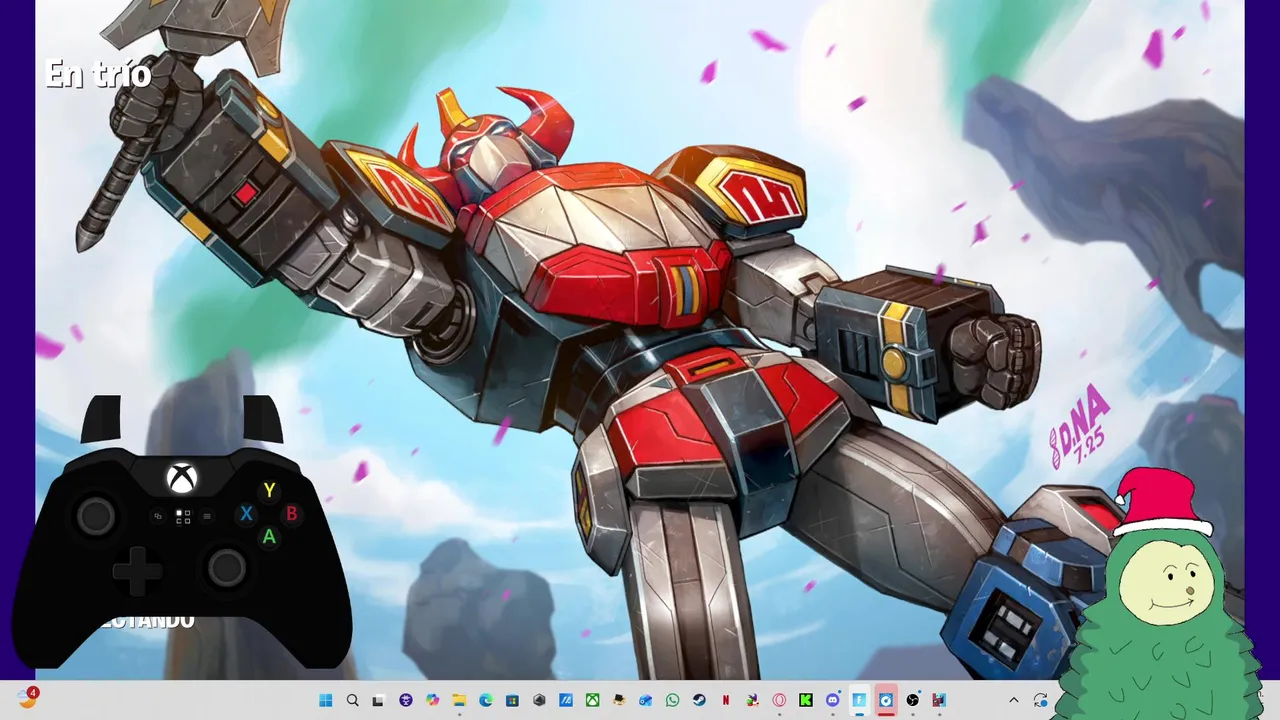Expand hidden system tray icons chevron

click(1013, 700)
